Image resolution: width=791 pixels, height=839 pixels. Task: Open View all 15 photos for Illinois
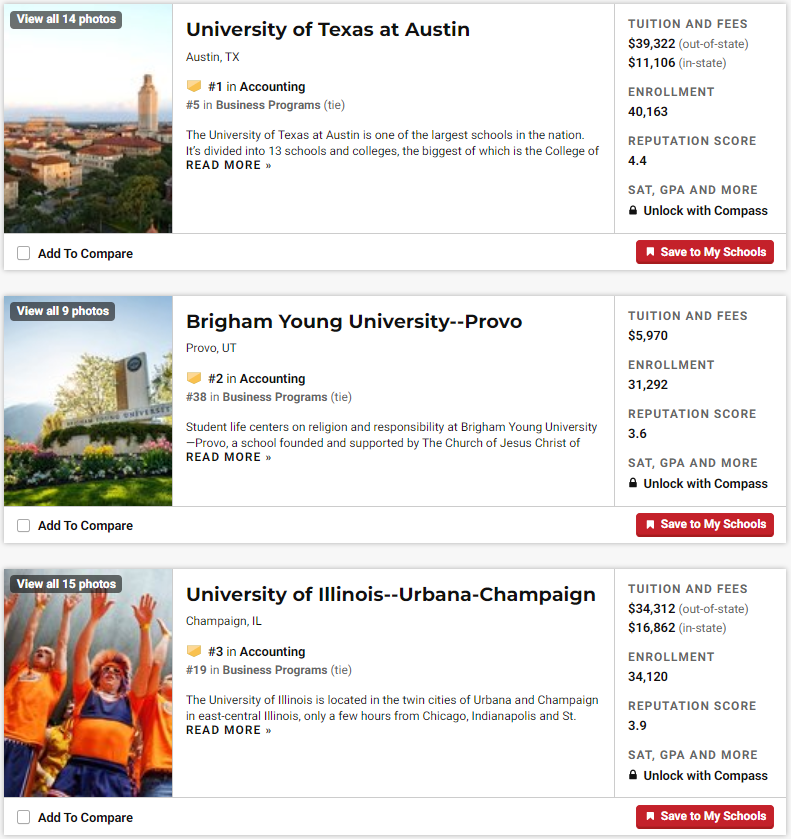point(66,584)
